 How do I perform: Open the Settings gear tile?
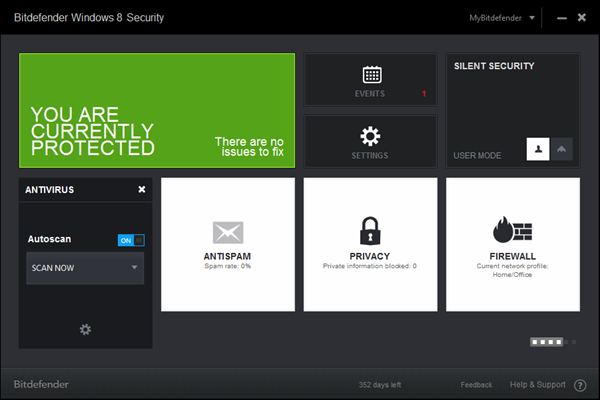click(x=370, y=141)
